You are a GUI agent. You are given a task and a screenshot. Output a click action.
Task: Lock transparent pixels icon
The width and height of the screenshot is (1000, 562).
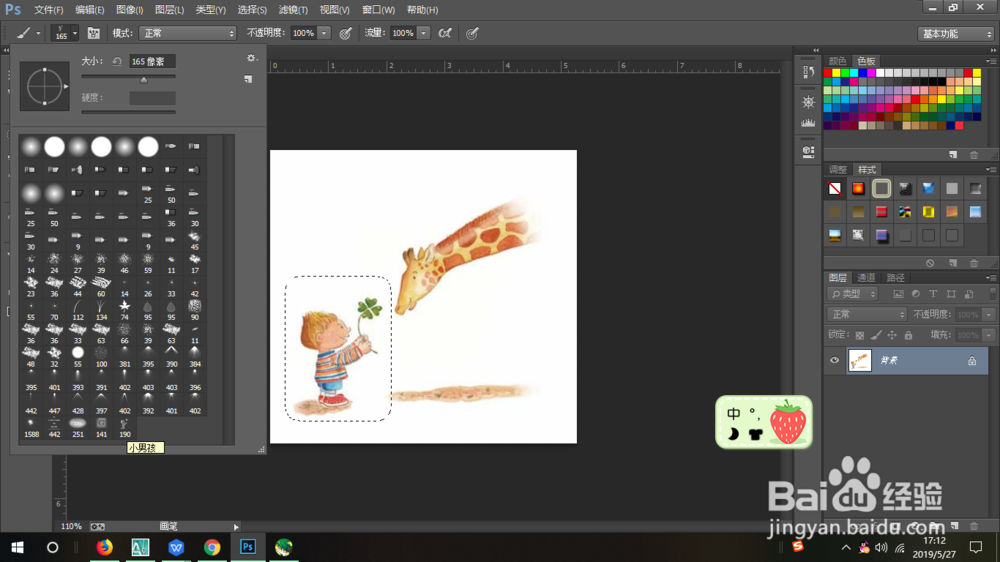860,335
